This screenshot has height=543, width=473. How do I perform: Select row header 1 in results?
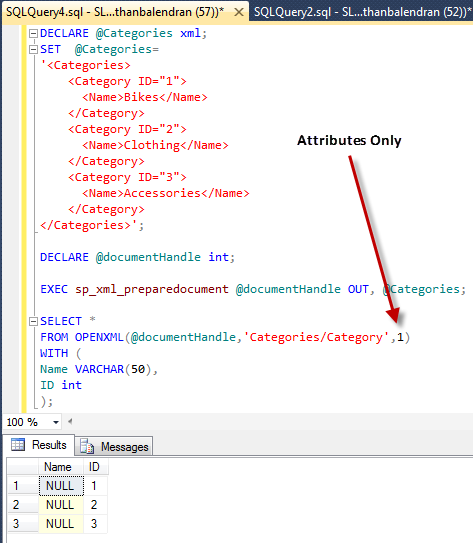[x=23, y=486]
